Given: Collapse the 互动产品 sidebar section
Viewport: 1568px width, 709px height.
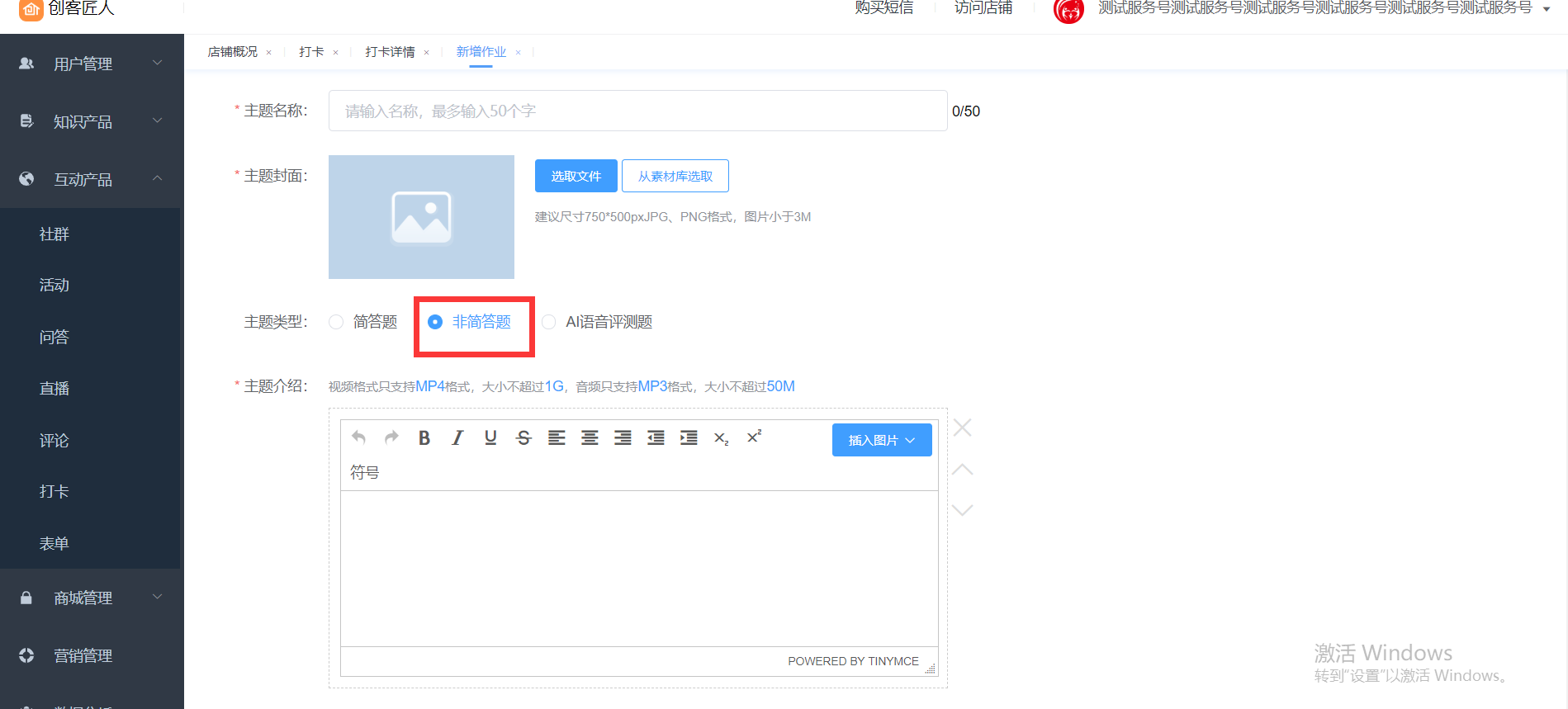Looking at the screenshot, I should point(91,179).
